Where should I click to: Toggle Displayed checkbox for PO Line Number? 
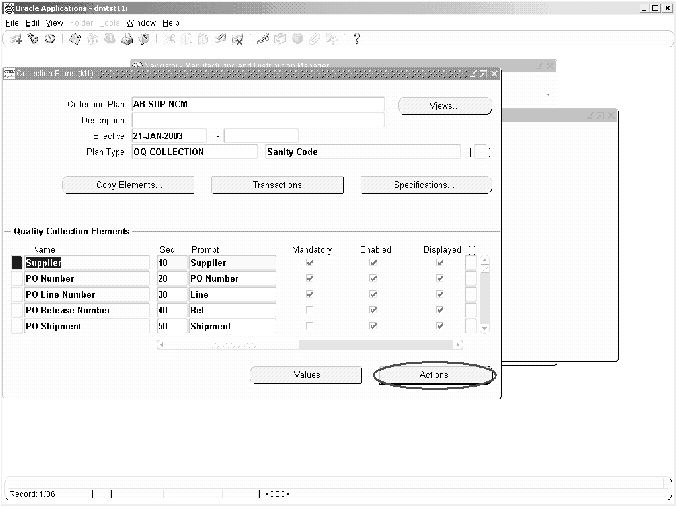tap(439, 294)
